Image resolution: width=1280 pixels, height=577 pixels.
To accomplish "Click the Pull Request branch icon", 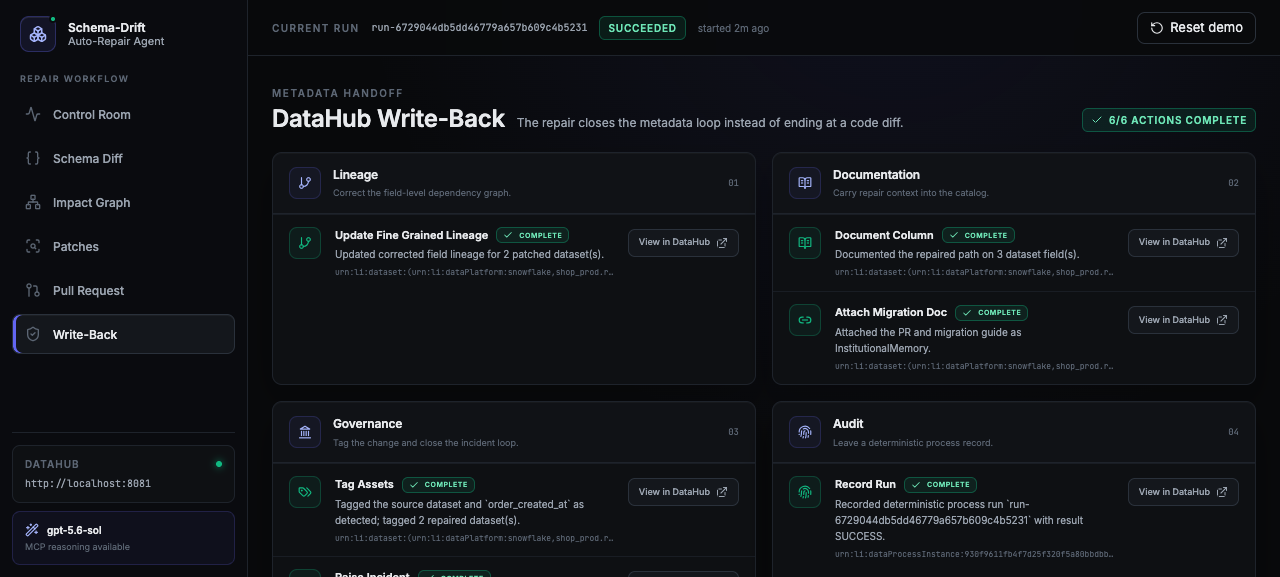I will point(33,291).
